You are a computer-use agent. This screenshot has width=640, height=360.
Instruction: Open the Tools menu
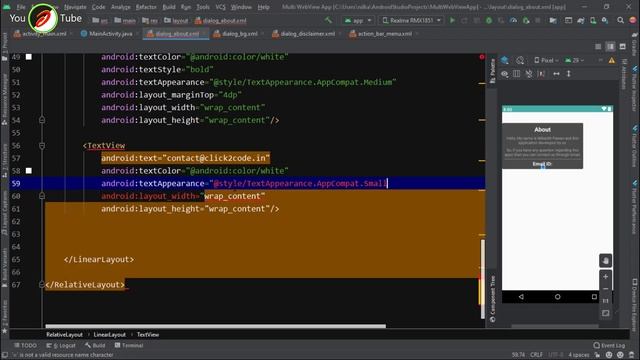(x=203, y=7)
